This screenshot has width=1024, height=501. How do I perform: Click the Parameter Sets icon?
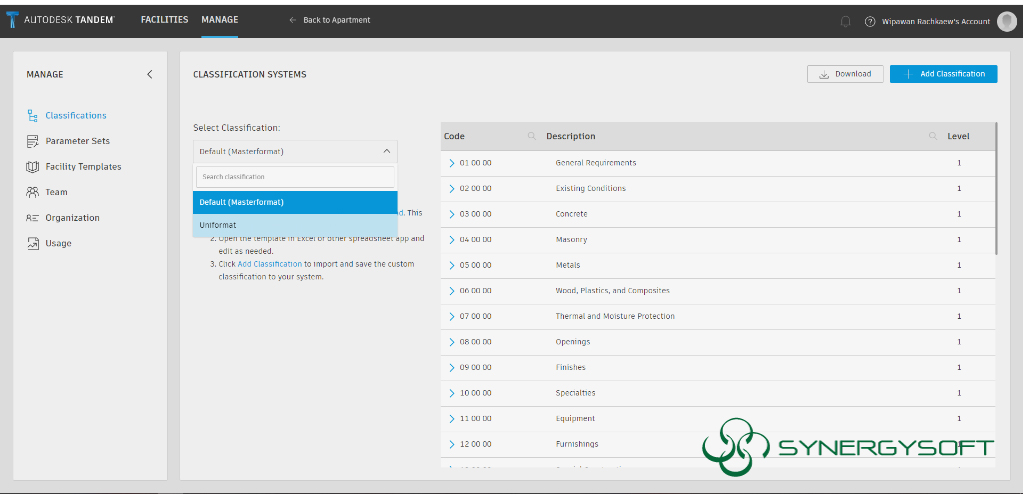tap(33, 141)
